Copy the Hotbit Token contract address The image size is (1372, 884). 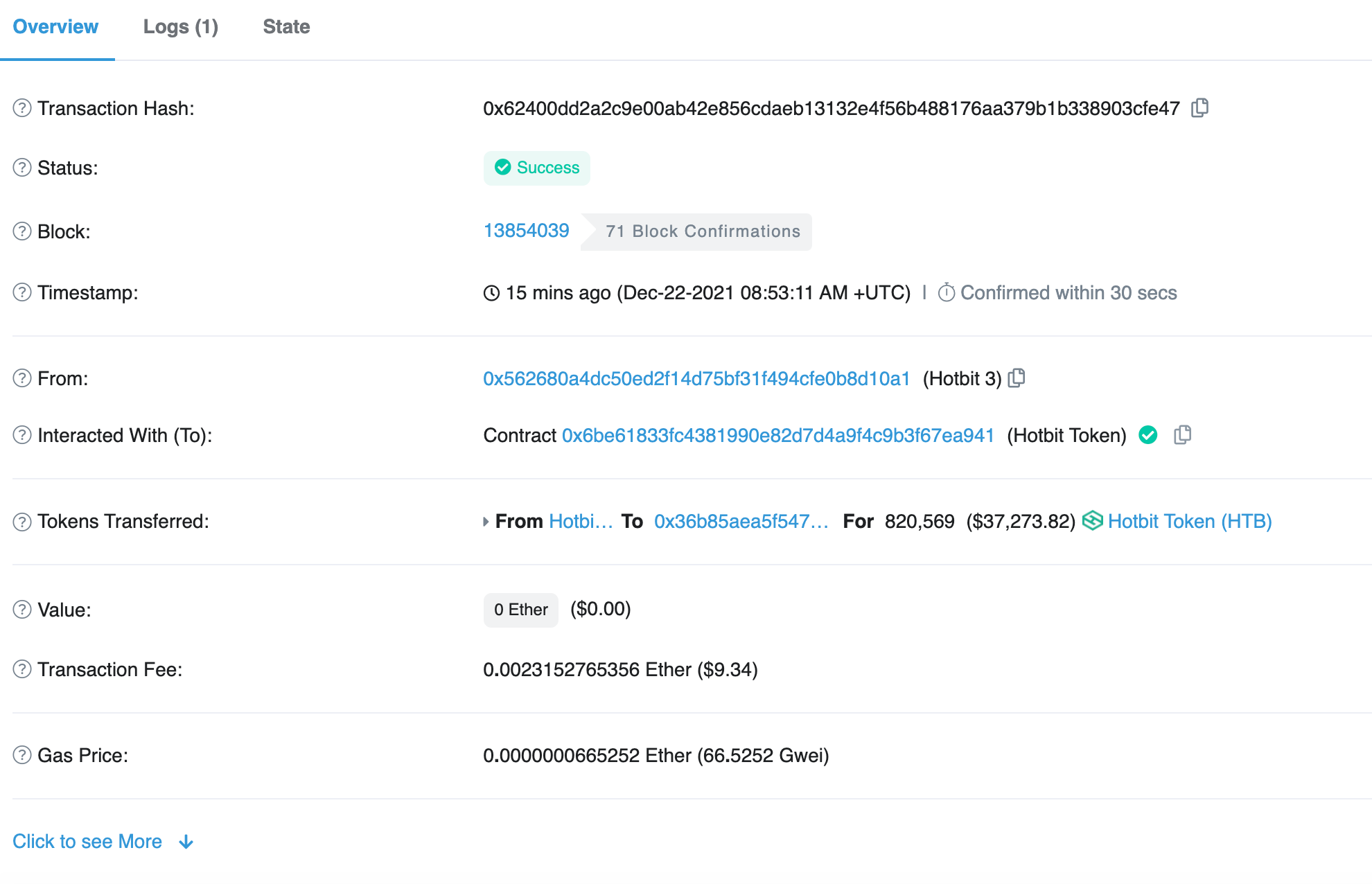[1182, 435]
